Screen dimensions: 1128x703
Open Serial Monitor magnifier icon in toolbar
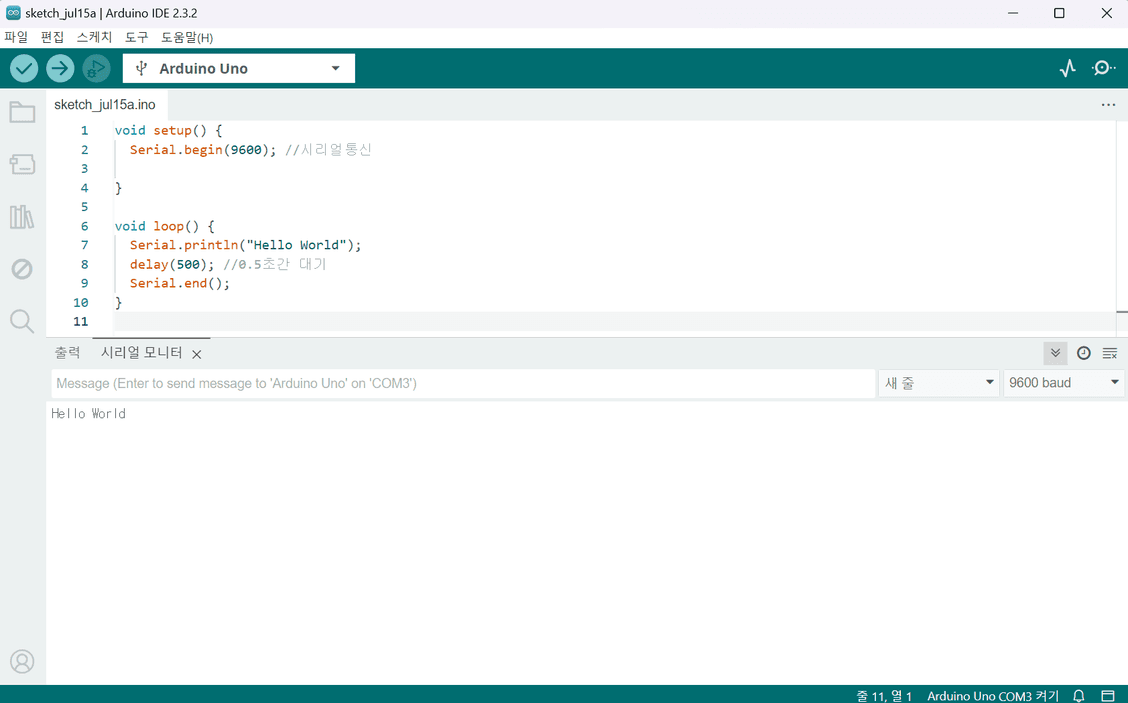pyautogui.click(x=1103, y=68)
